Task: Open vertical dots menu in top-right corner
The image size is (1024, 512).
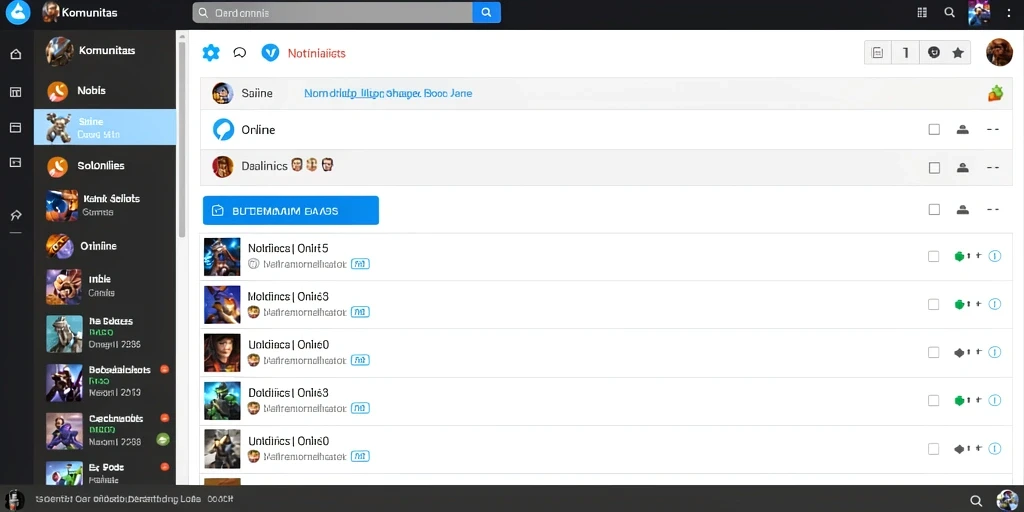Action: 1007,12
